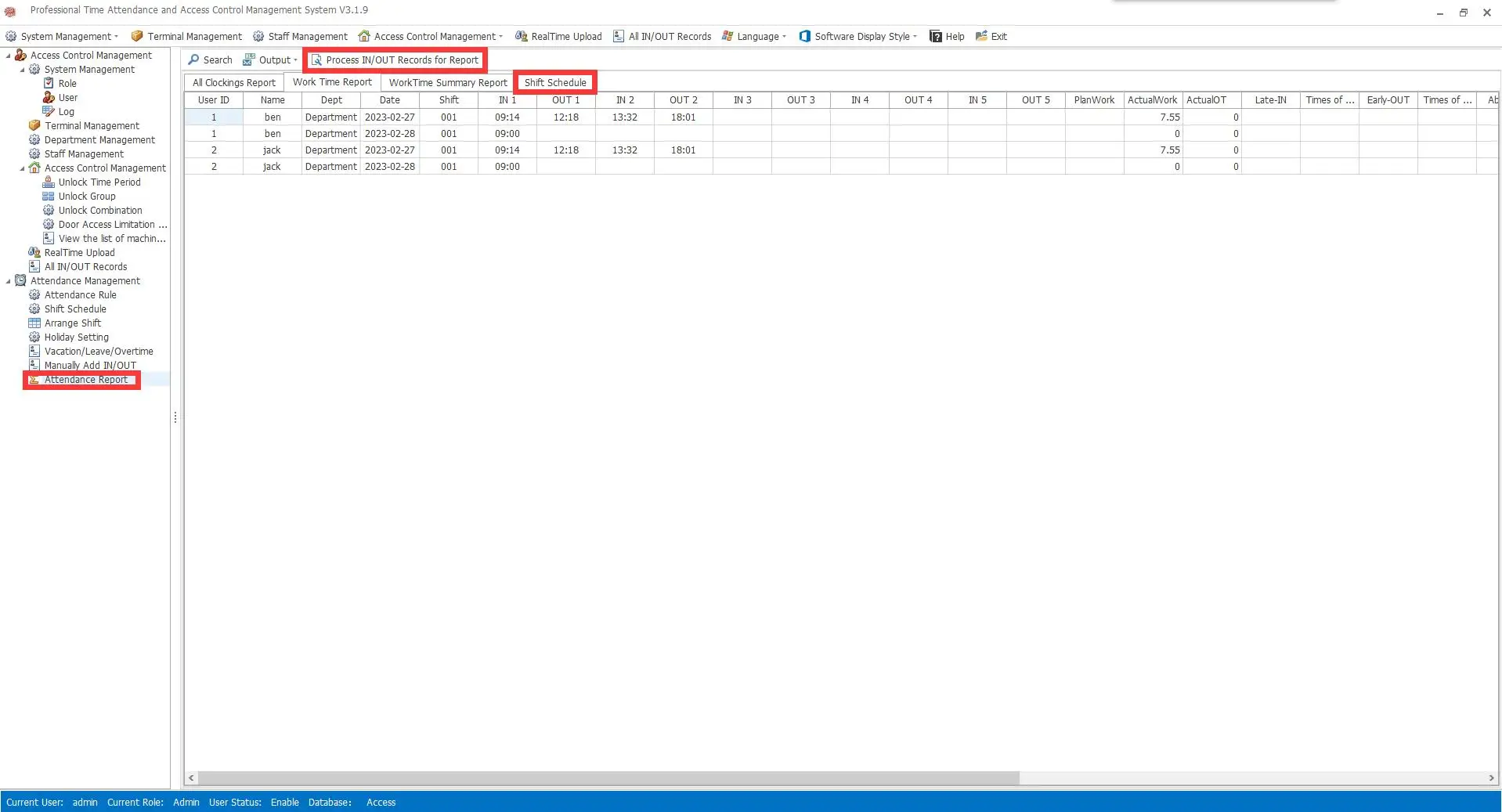Click the Terminal Management toolbar icon

tap(137, 36)
